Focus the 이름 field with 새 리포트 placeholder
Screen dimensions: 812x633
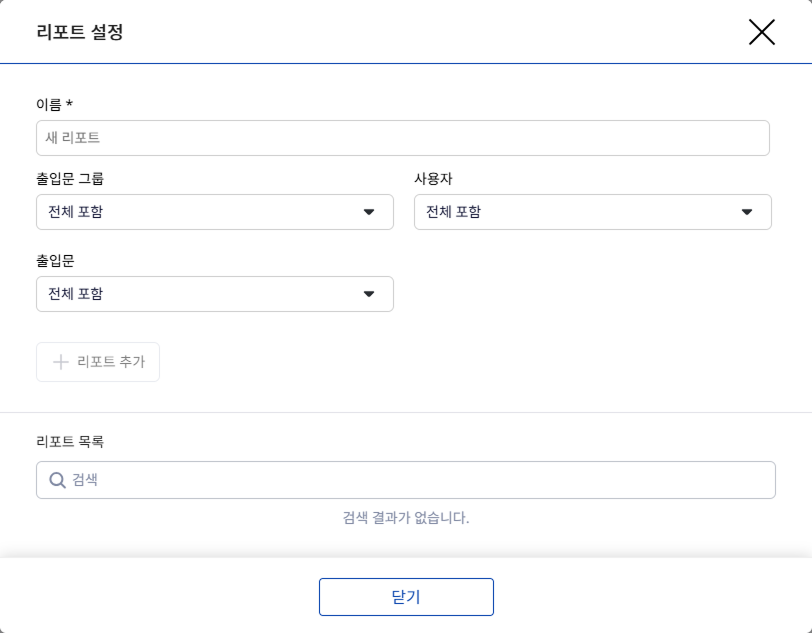[402, 138]
